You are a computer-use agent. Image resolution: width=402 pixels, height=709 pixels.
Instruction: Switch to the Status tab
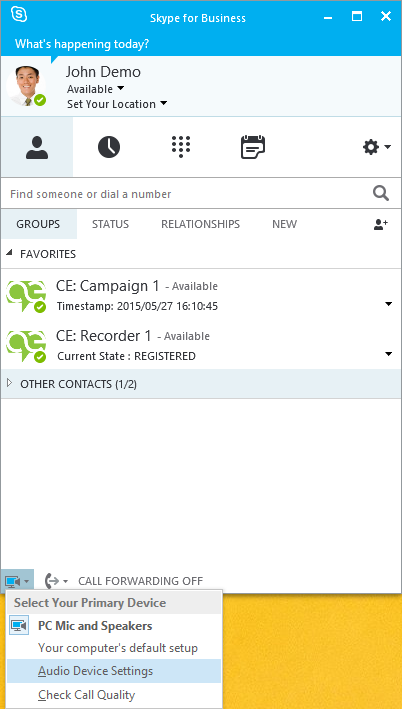(x=110, y=224)
